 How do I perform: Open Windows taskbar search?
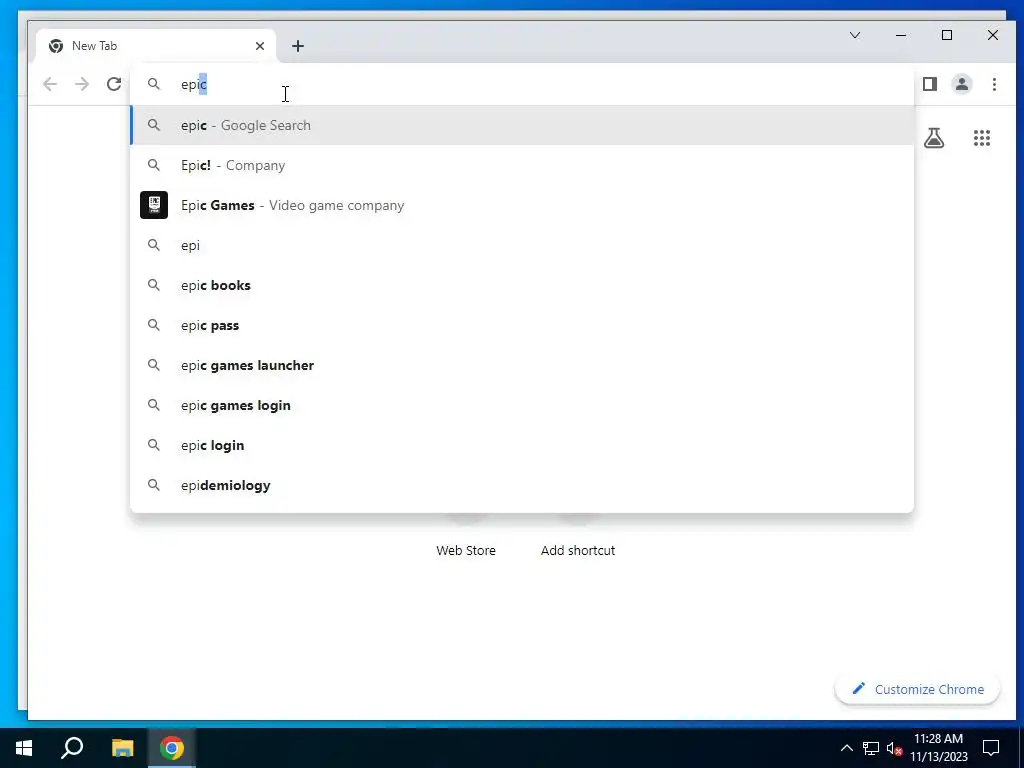(72, 748)
